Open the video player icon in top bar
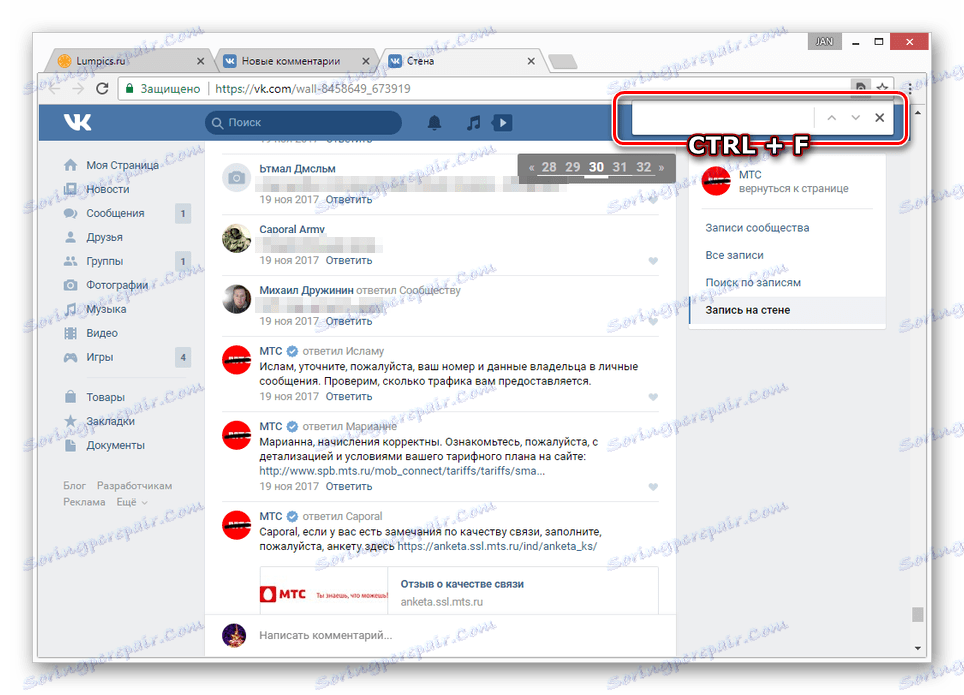964x695 pixels. coord(501,122)
